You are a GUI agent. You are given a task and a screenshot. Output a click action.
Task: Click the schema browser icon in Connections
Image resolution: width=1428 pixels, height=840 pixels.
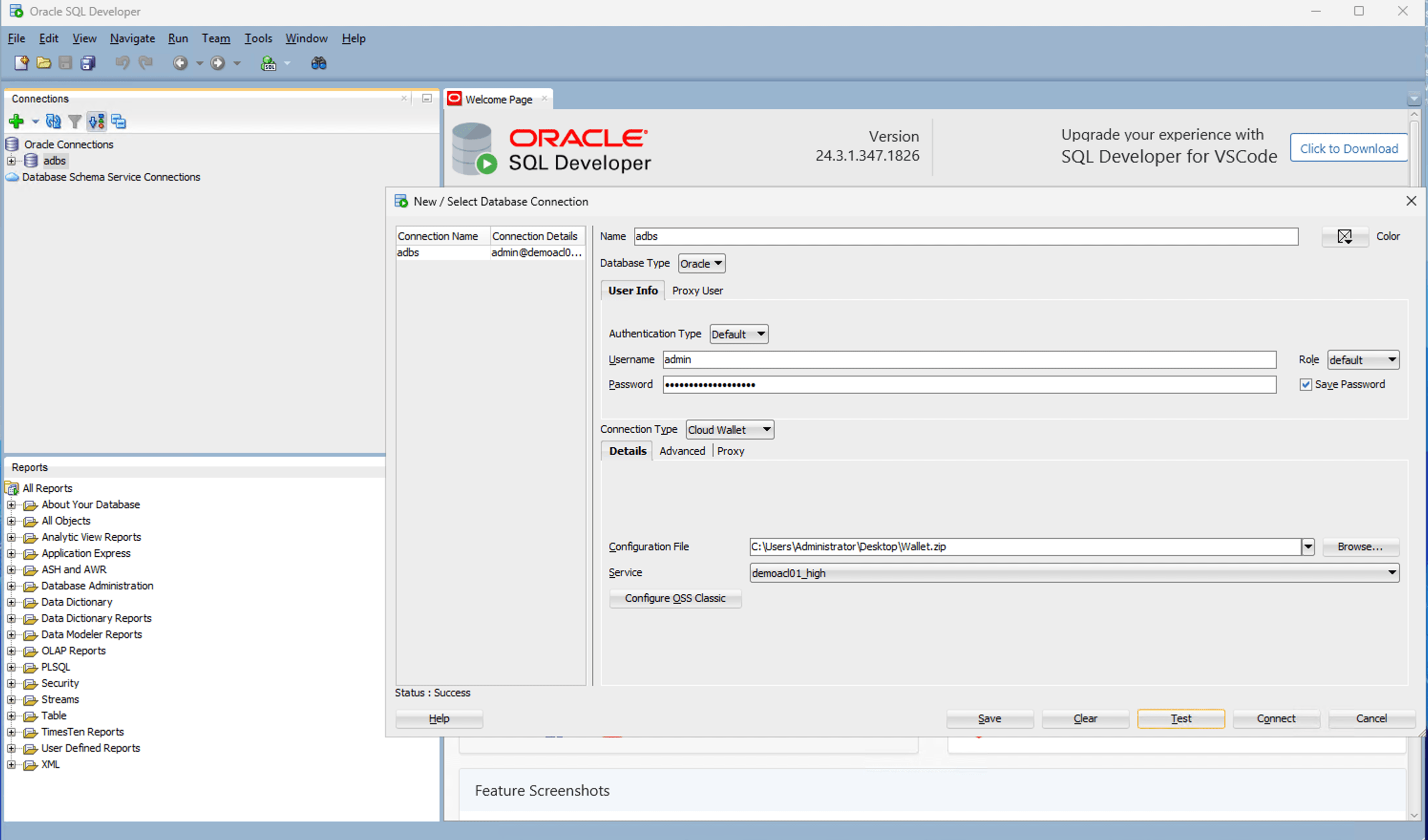click(96, 121)
